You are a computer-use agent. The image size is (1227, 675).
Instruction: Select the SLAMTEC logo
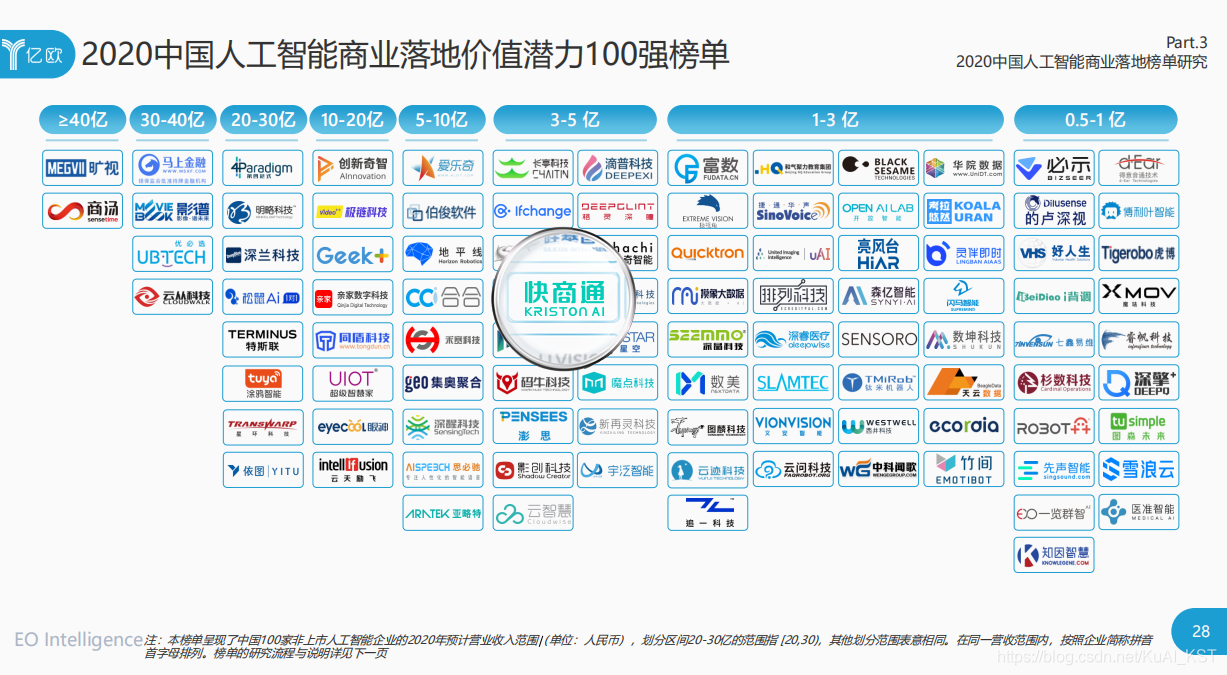pyautogui.click(x=793, y=382)
